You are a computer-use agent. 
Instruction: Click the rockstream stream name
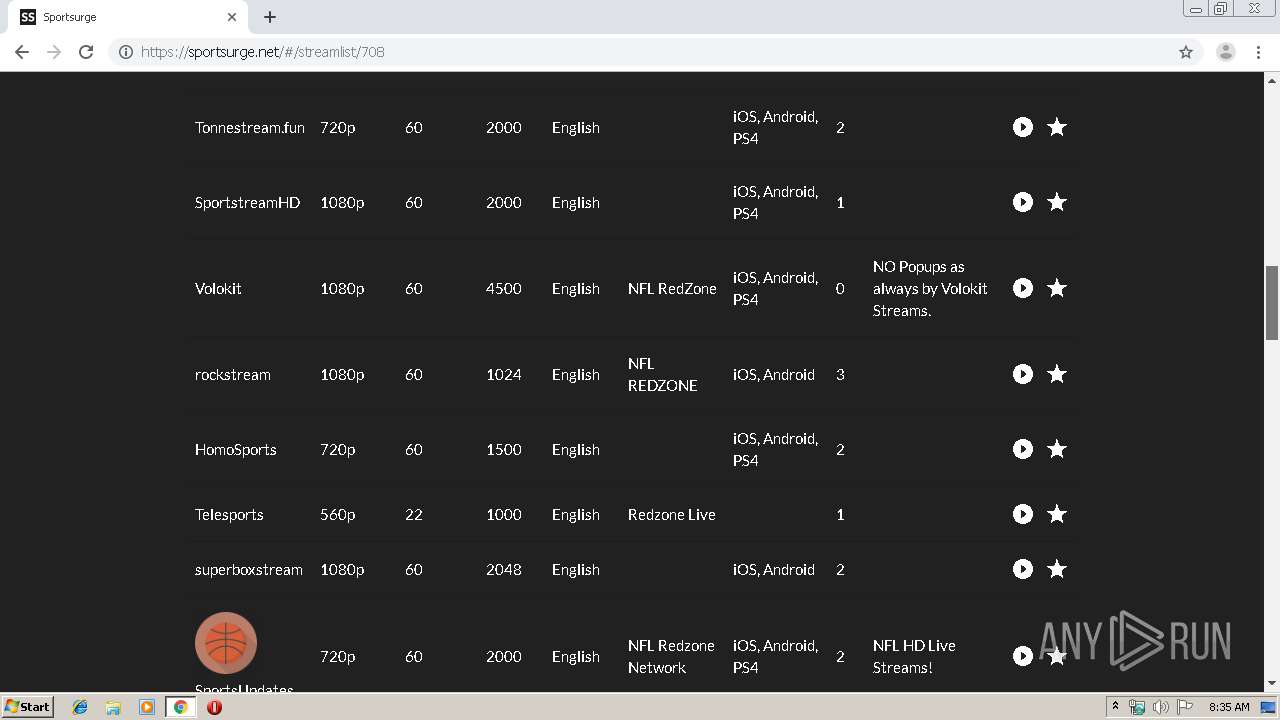coord(233,375)
